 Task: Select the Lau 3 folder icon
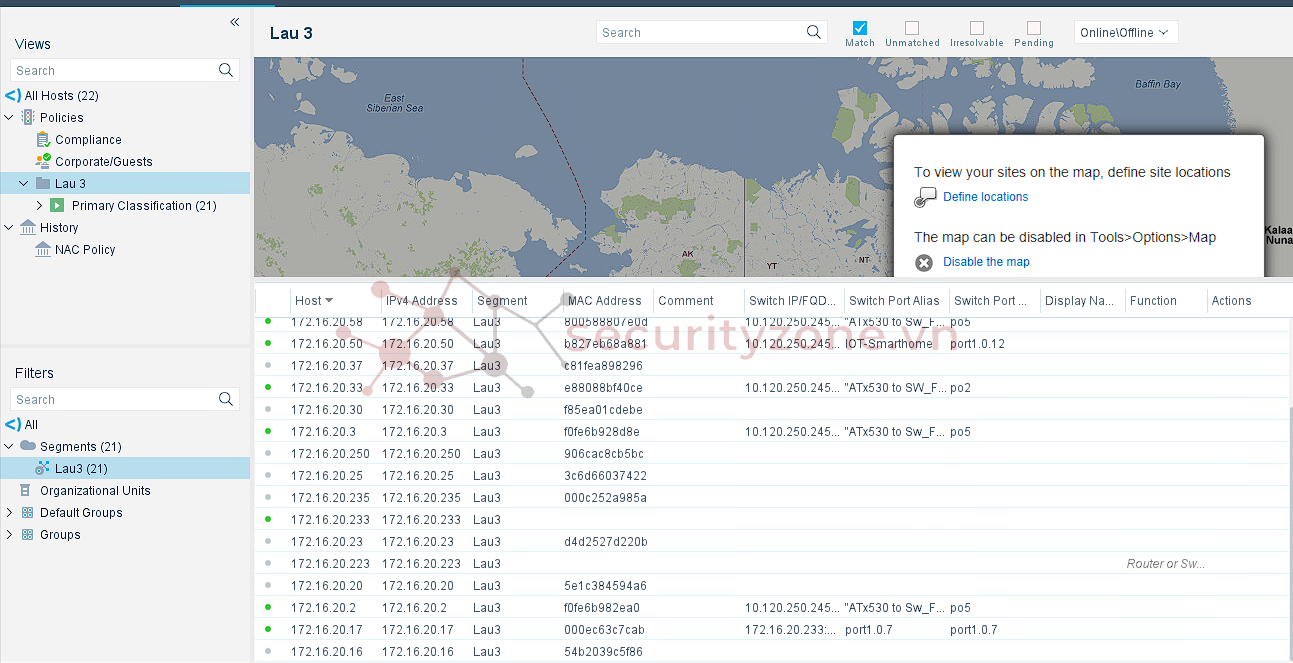43,184
